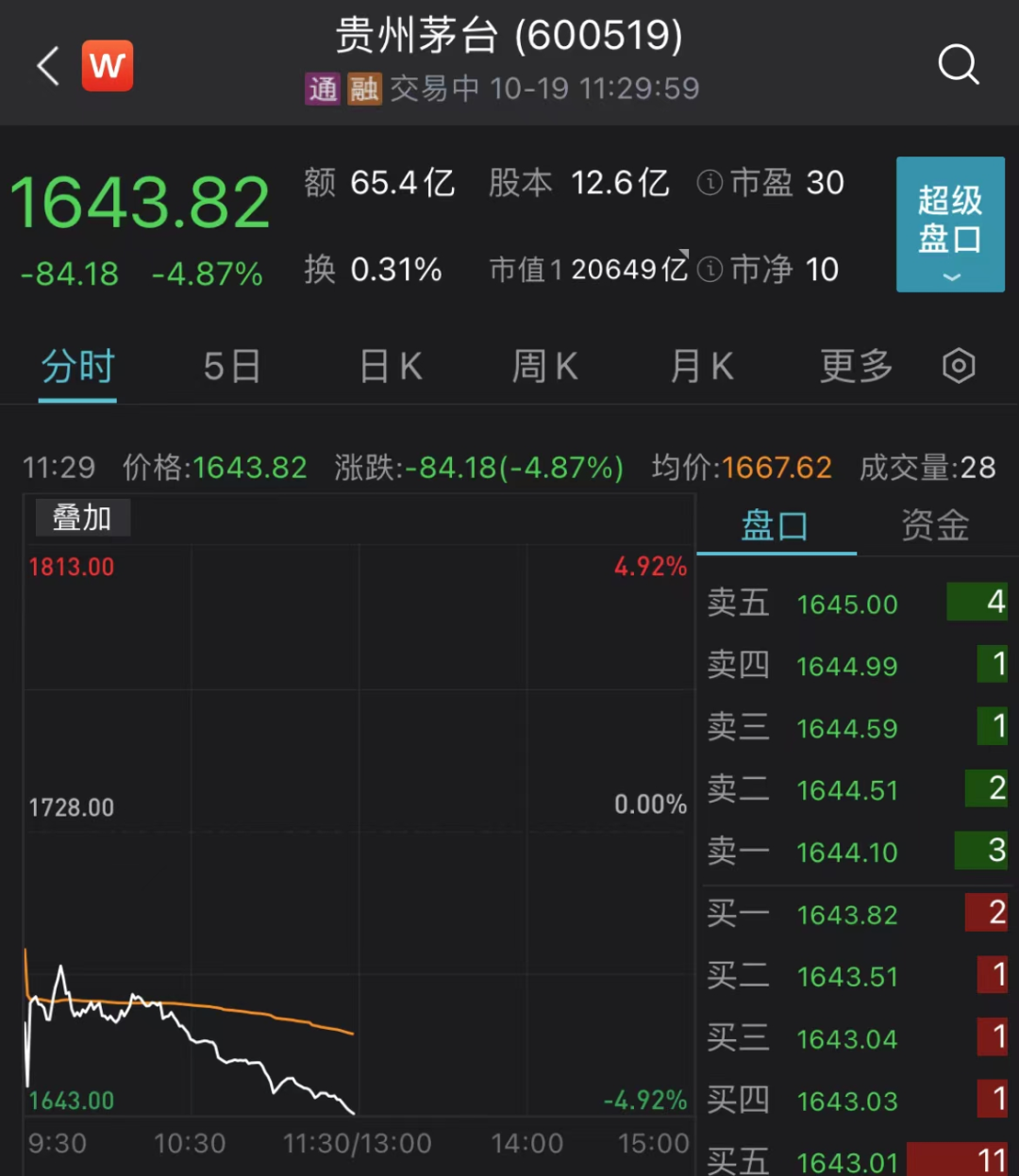Tap the info icon beside 市净
This screenshot has width=1019, height=1176.
(x=710, y=271)
